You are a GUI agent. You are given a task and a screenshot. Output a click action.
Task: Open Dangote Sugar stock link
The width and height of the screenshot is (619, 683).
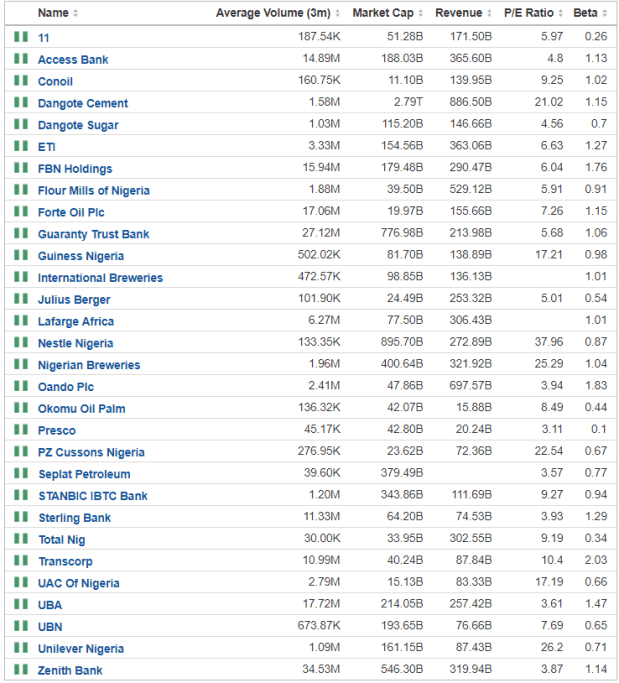pyautogui.click(x=78, y=125)
